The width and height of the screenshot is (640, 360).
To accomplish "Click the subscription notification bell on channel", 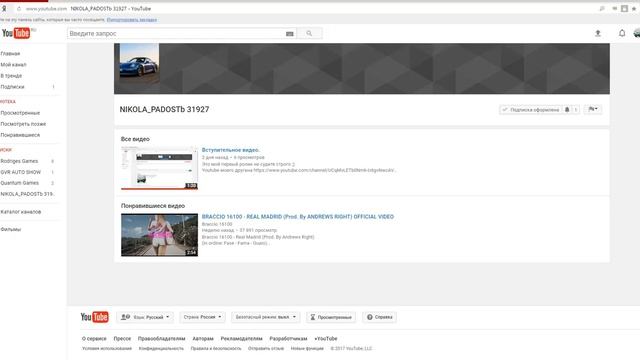I will [x=567, y=109].
